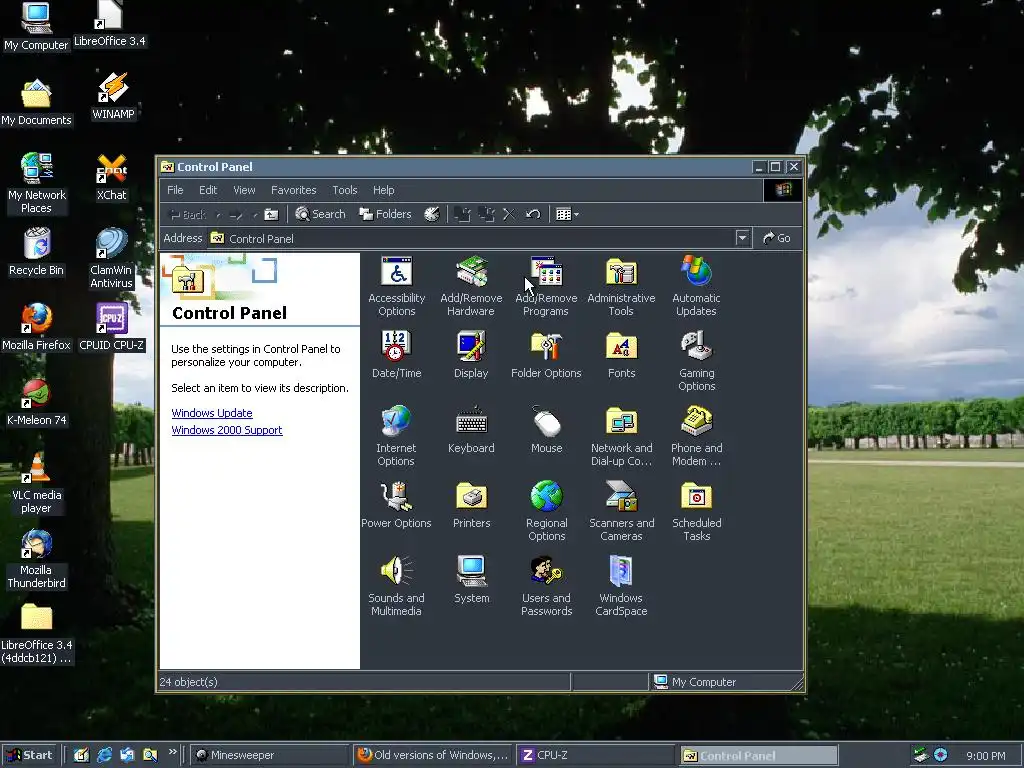Toggle the Folders pane button
The width and height of the screenshot is (1024, 768).
coord(385,214)
